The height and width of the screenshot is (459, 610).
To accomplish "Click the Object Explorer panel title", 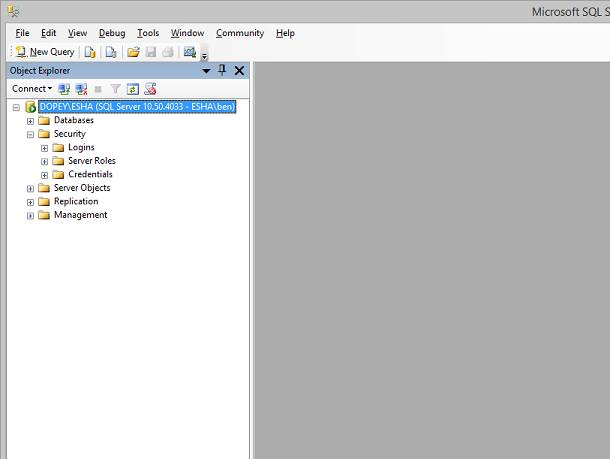I will coord(40,71).
